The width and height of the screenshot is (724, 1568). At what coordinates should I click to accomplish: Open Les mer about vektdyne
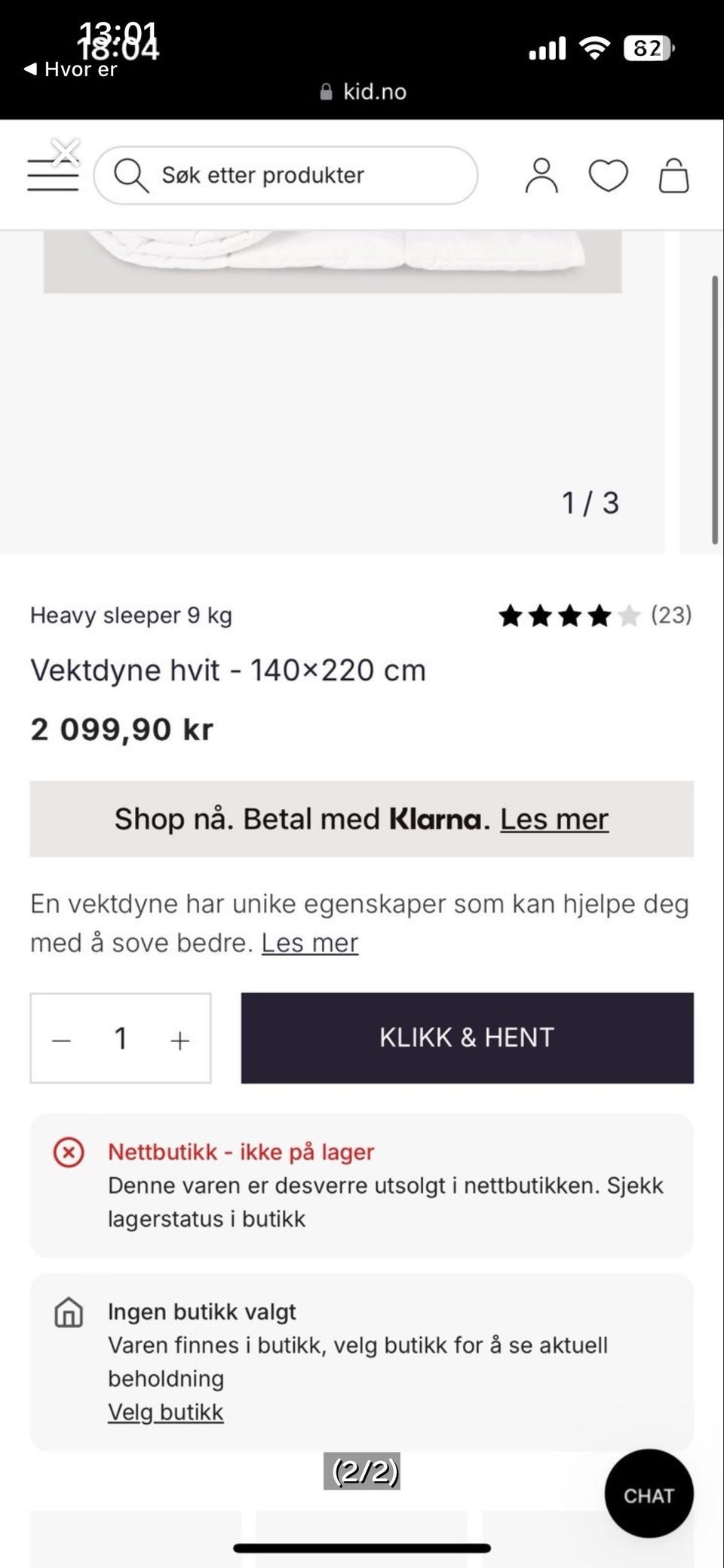[x=310, y=942]
